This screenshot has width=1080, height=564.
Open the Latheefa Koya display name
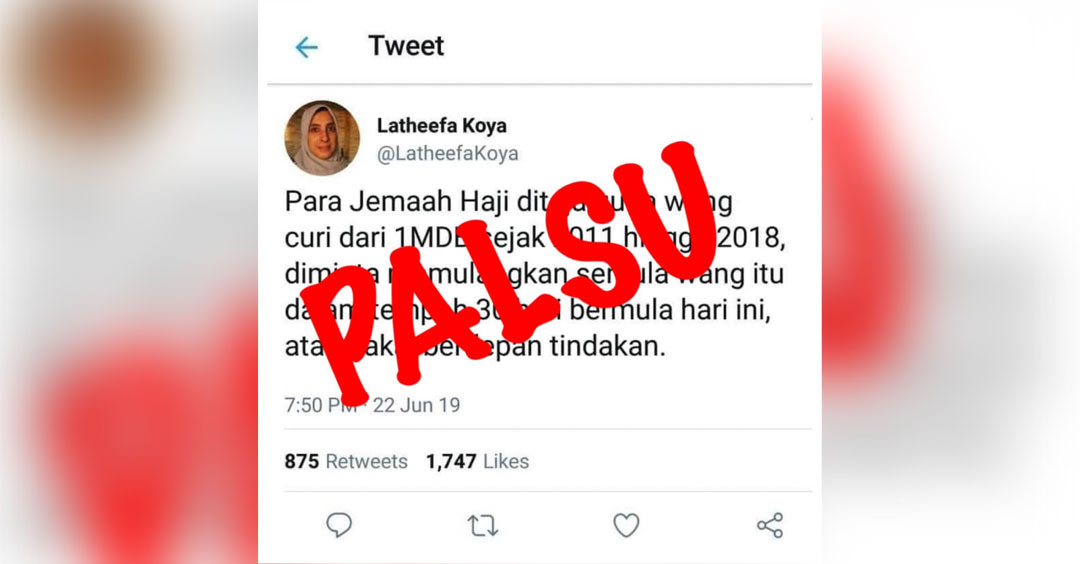pos(442,126)
